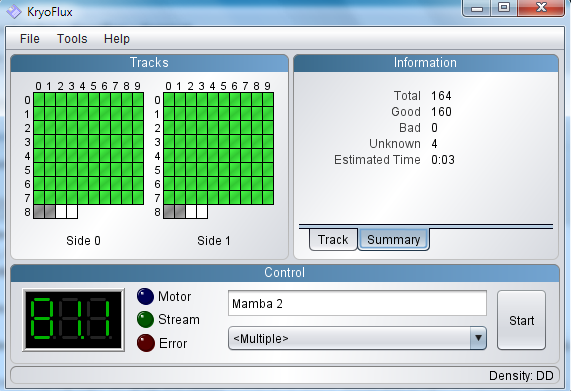Click the KryoFlux app icon in title bar
Image resolution: width=571 pixels, height=391 pixels.
[14, 12]
